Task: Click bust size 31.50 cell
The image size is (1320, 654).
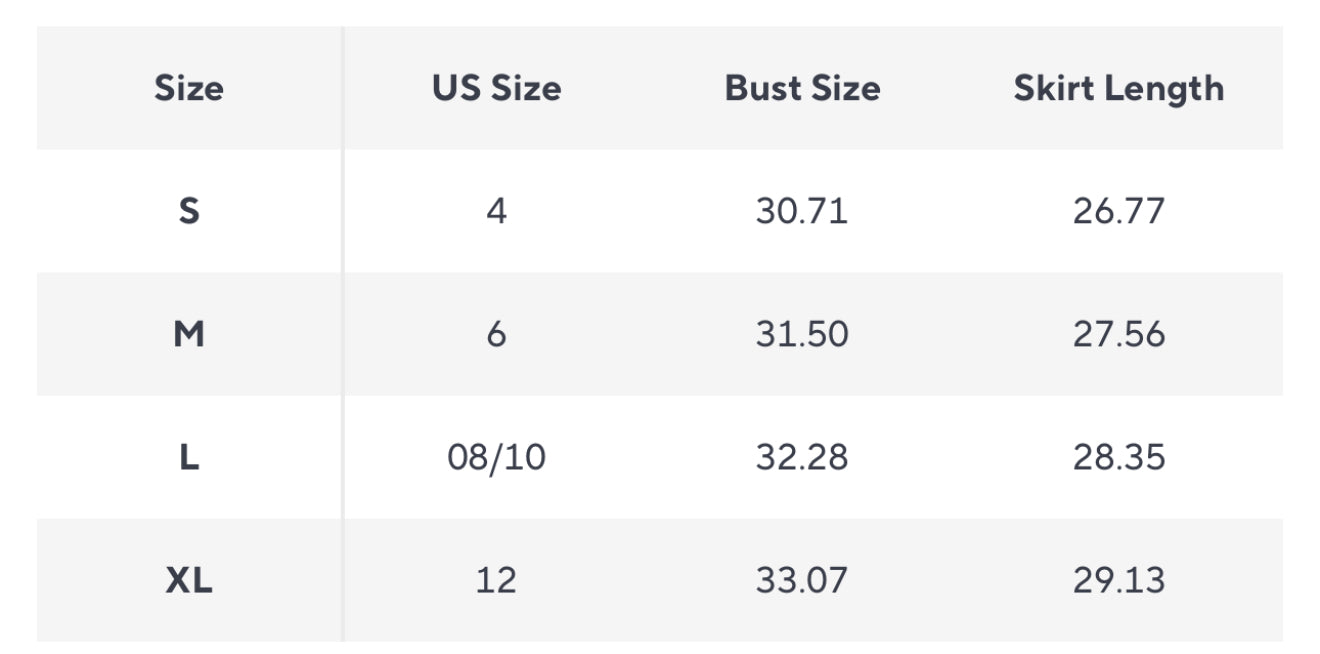Action: (x=802, y=334)
